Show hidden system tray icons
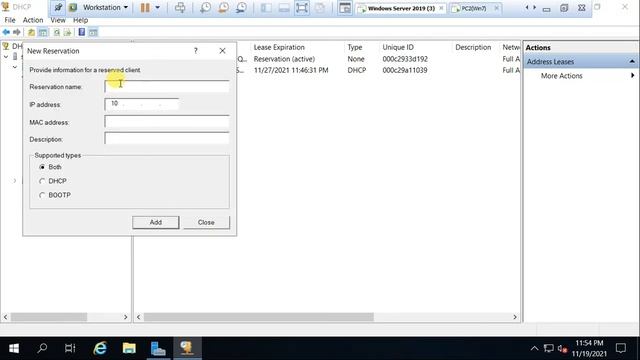The image size is (640, 360). click(534, 348)
